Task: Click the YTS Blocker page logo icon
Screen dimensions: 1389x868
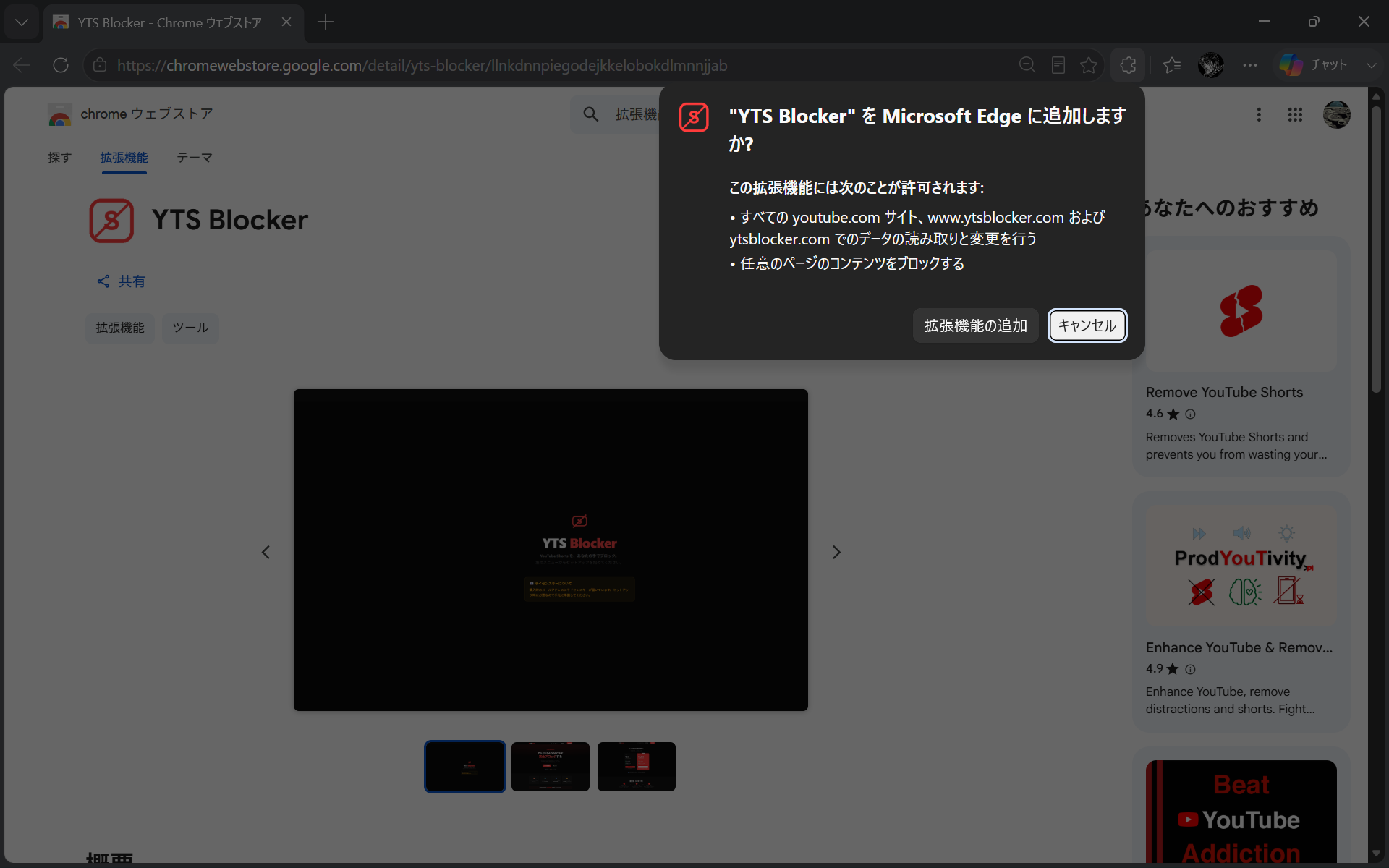Action: pos(111,221)
